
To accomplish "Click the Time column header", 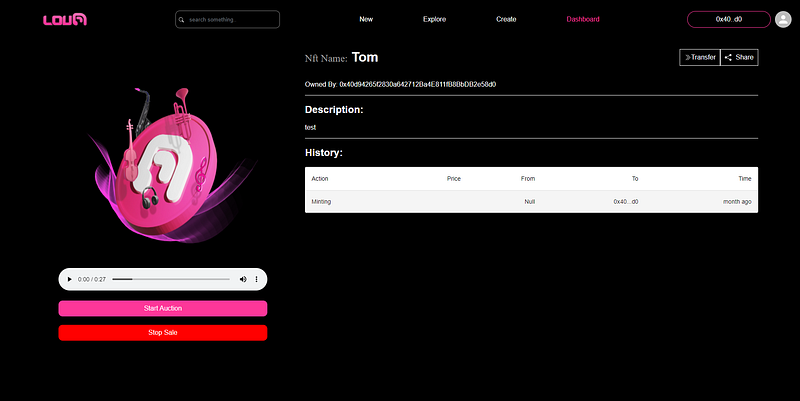I will (x=745, y=179).
